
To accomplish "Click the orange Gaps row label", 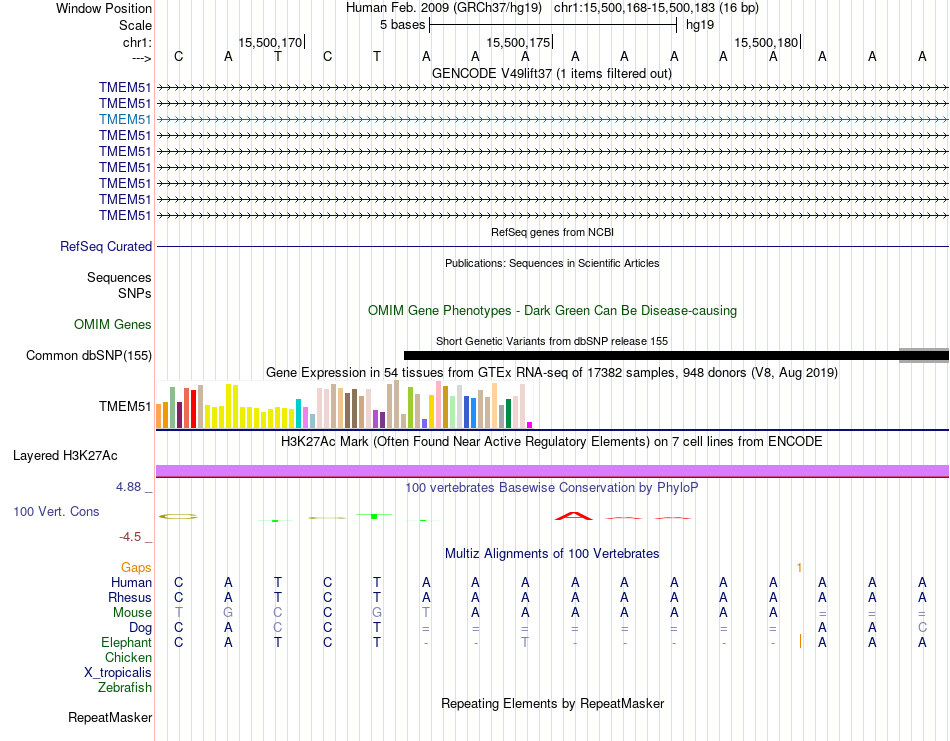I will pyautogui.click(x=136, y=568).
